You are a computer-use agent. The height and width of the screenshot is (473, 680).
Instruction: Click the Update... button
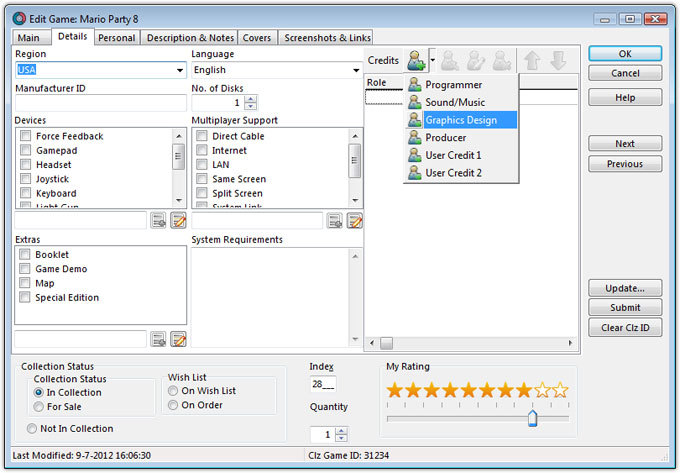[x=625, y=288]
